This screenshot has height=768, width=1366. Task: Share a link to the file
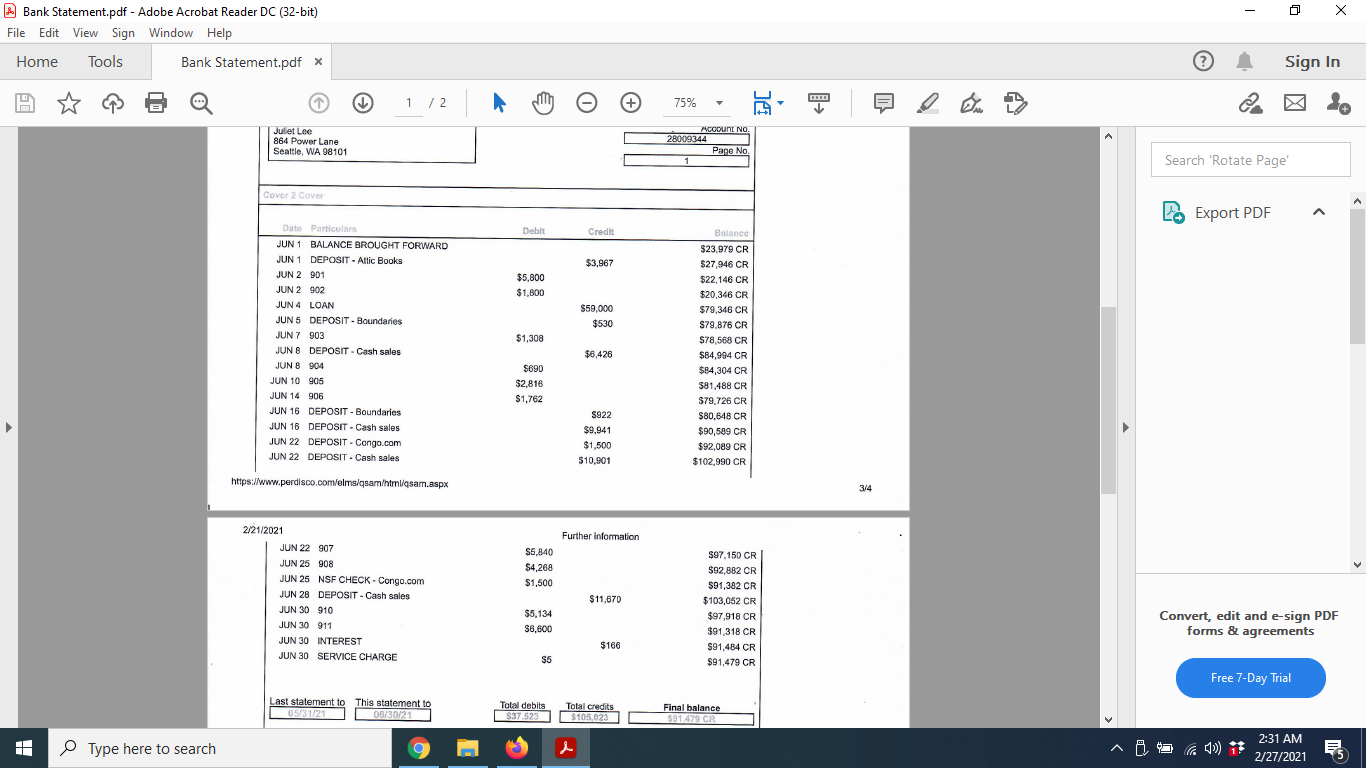click(1250, 103)
